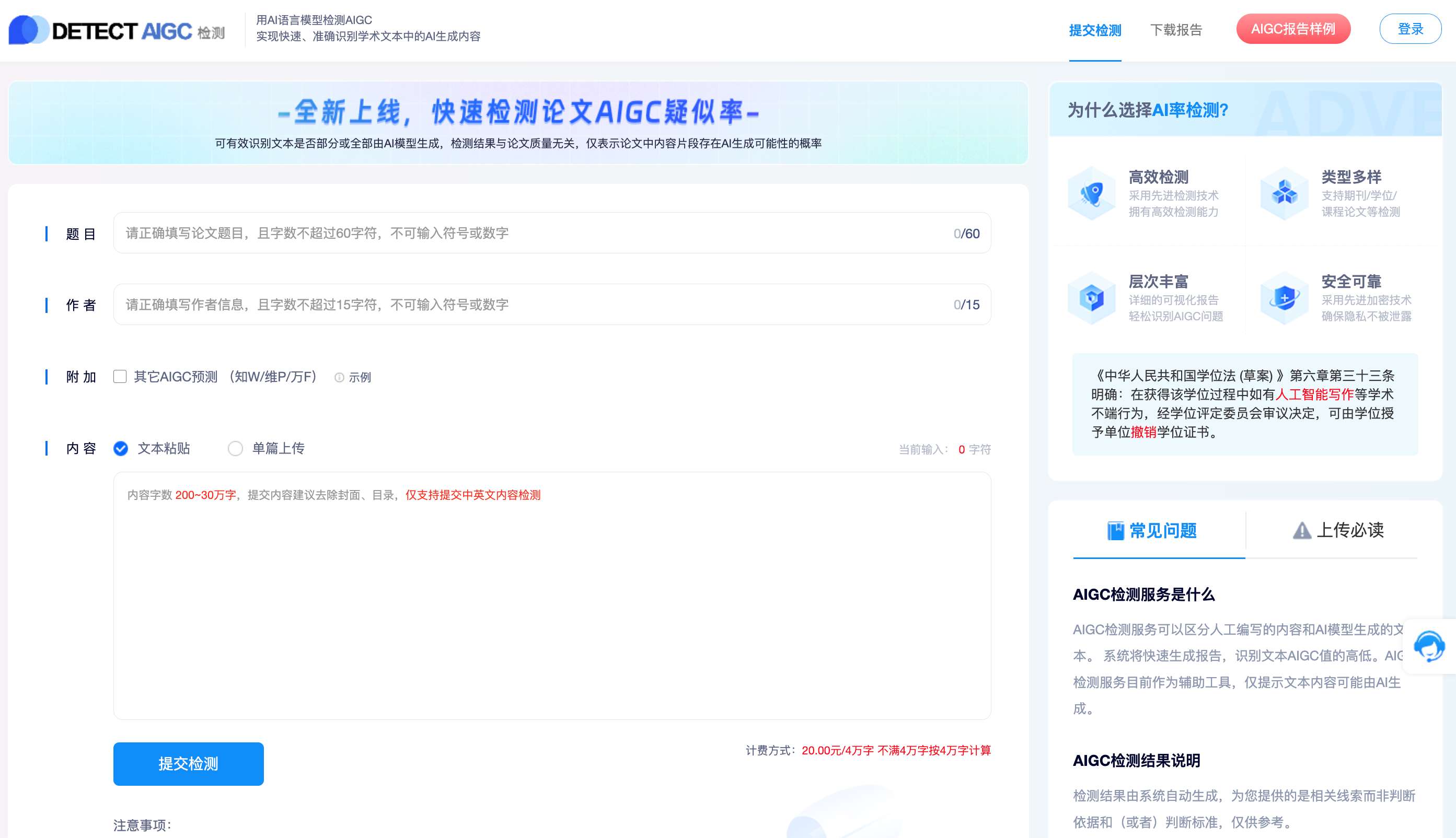Screen dimensions: 1456x838
Task: Open the customer service headset icon
Action: tap(1429, 646)
